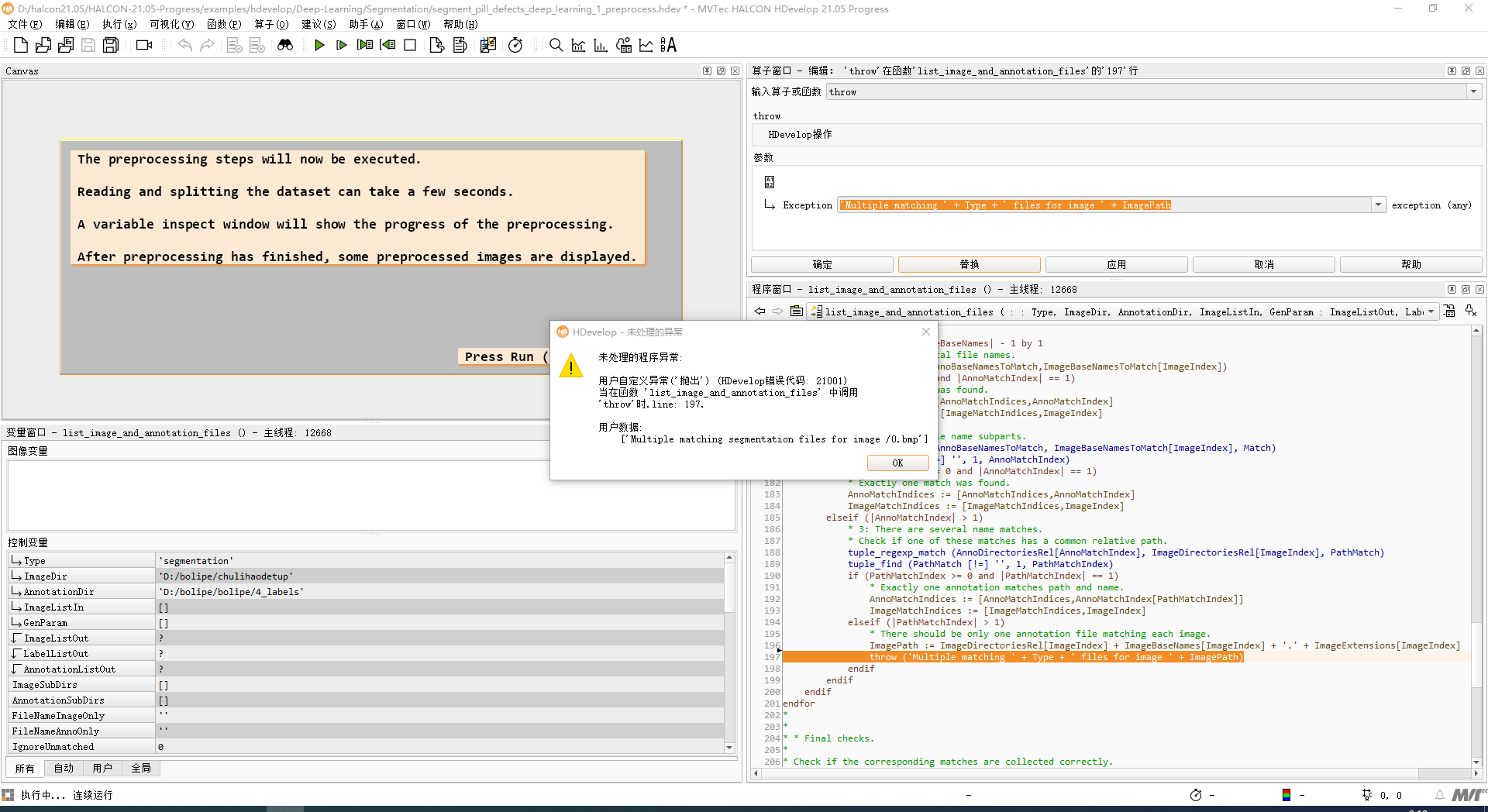Open the 文件(F) menu

click(x=25, y=24)
